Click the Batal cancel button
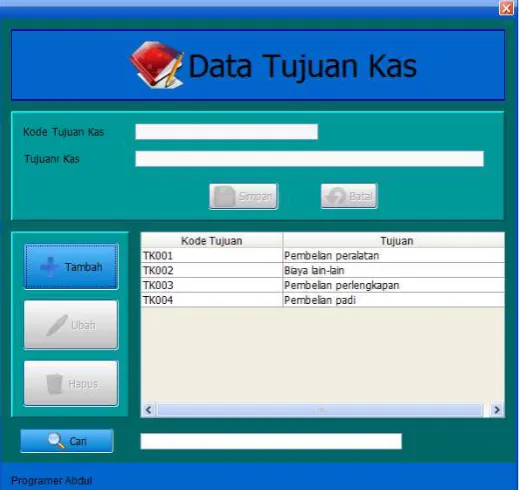 349,196
